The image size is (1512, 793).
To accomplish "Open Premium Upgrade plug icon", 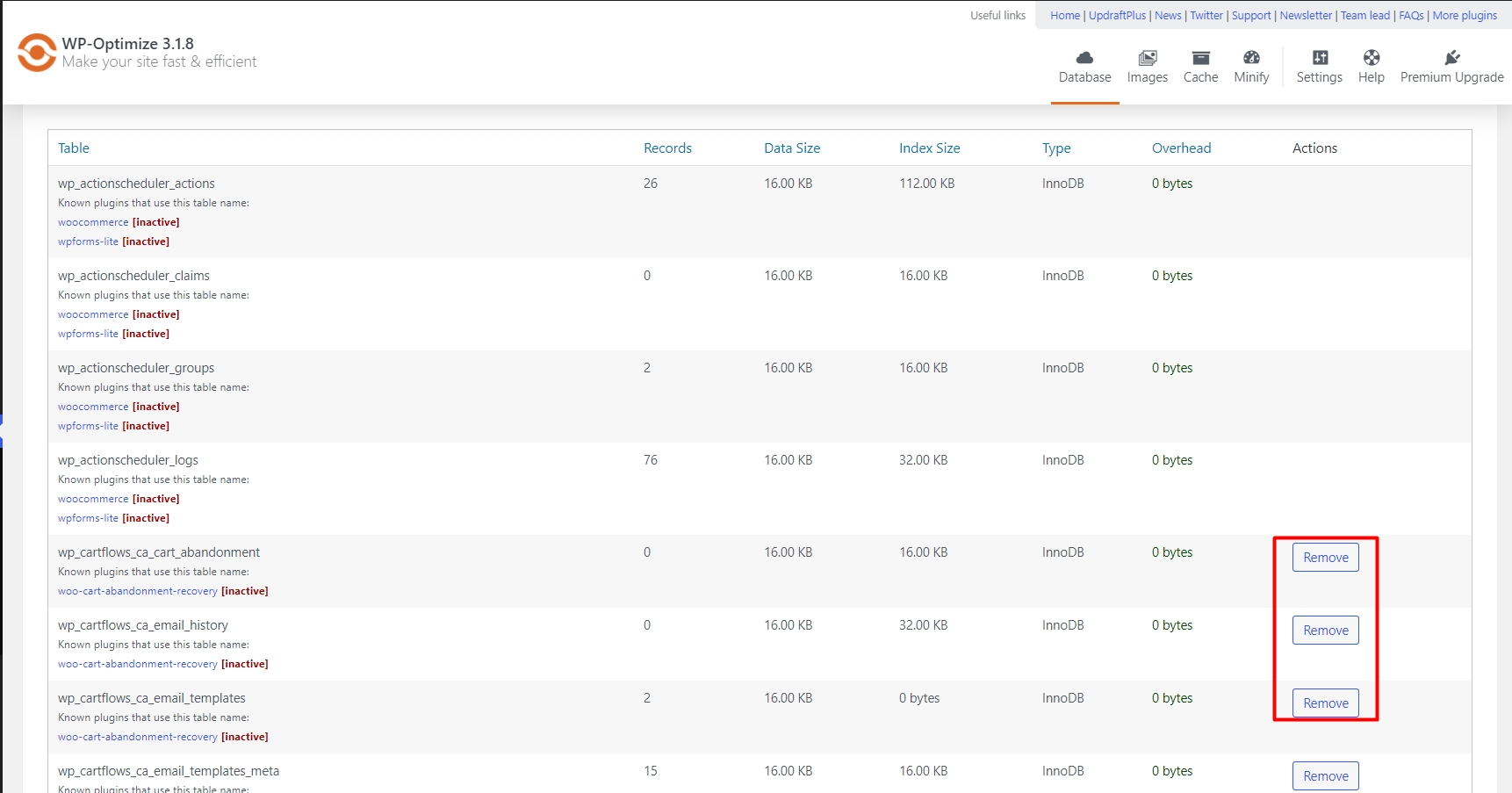I will pos(1451,58).
